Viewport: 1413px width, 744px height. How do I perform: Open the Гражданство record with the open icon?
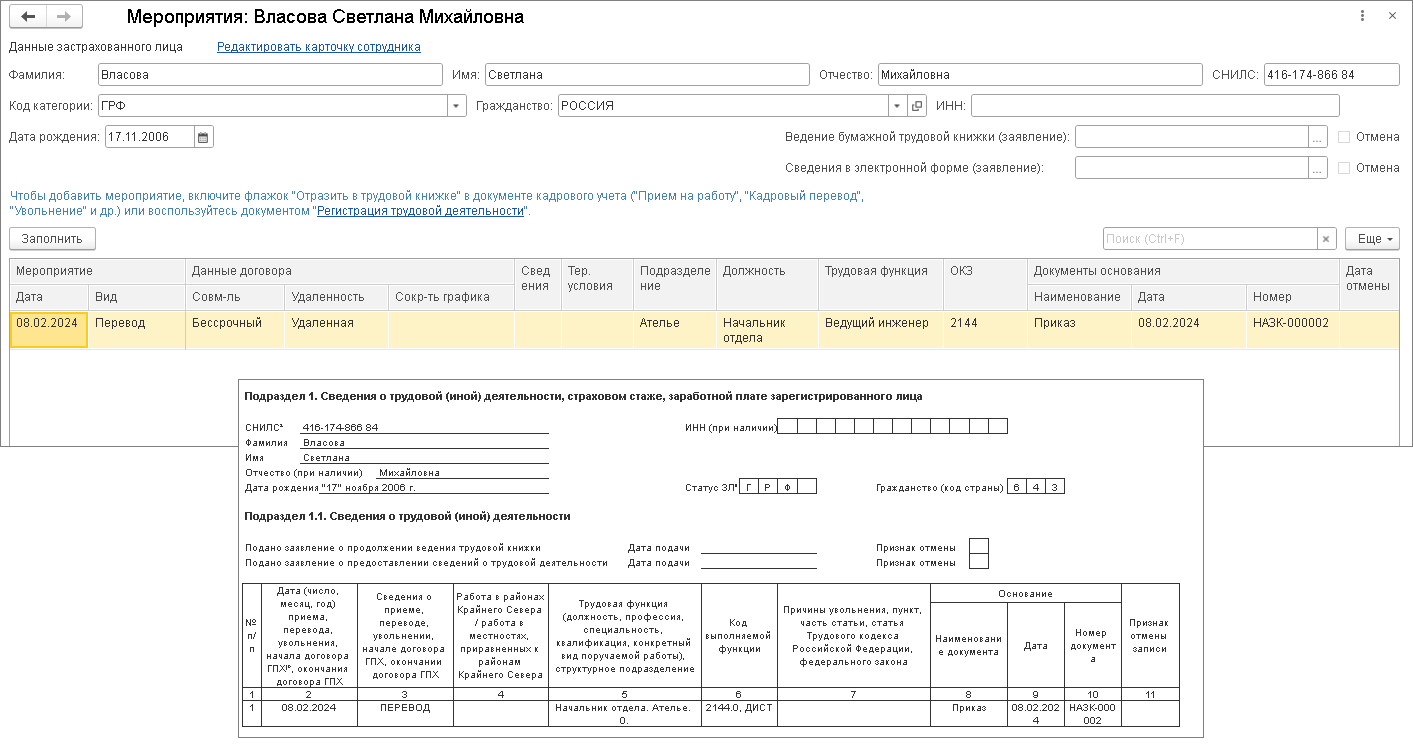click(x=917, y=106)
